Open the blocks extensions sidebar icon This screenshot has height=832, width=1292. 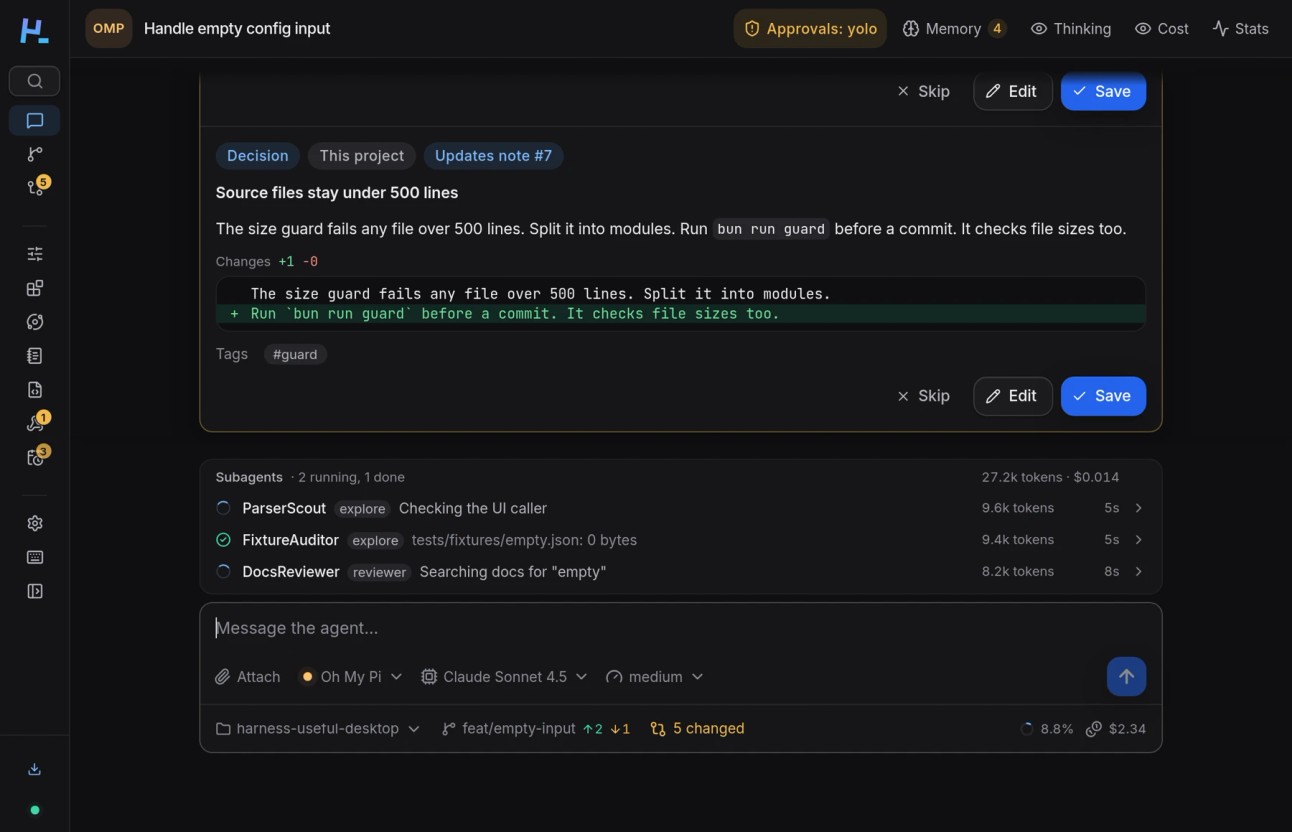coord(34,288)
